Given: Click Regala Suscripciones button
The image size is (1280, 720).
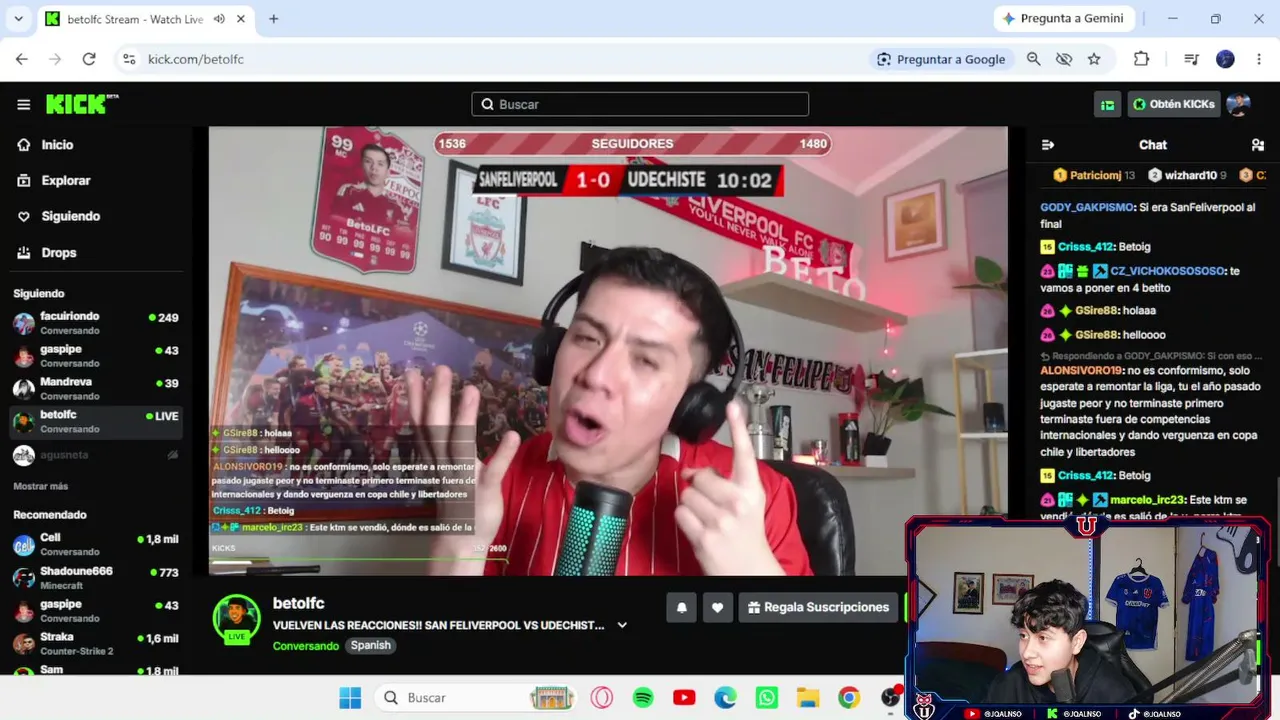Looking at the screenshot, I should (818, 607).
